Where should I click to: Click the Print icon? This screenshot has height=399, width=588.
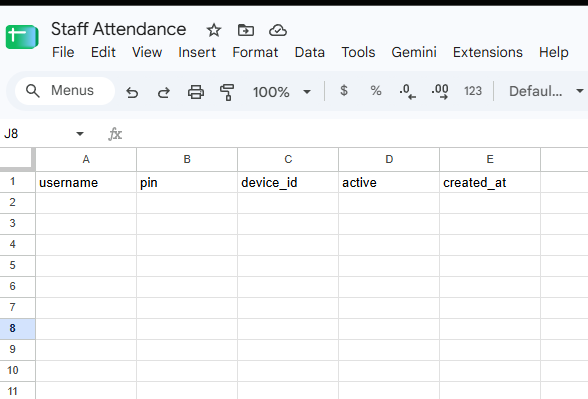196,92
